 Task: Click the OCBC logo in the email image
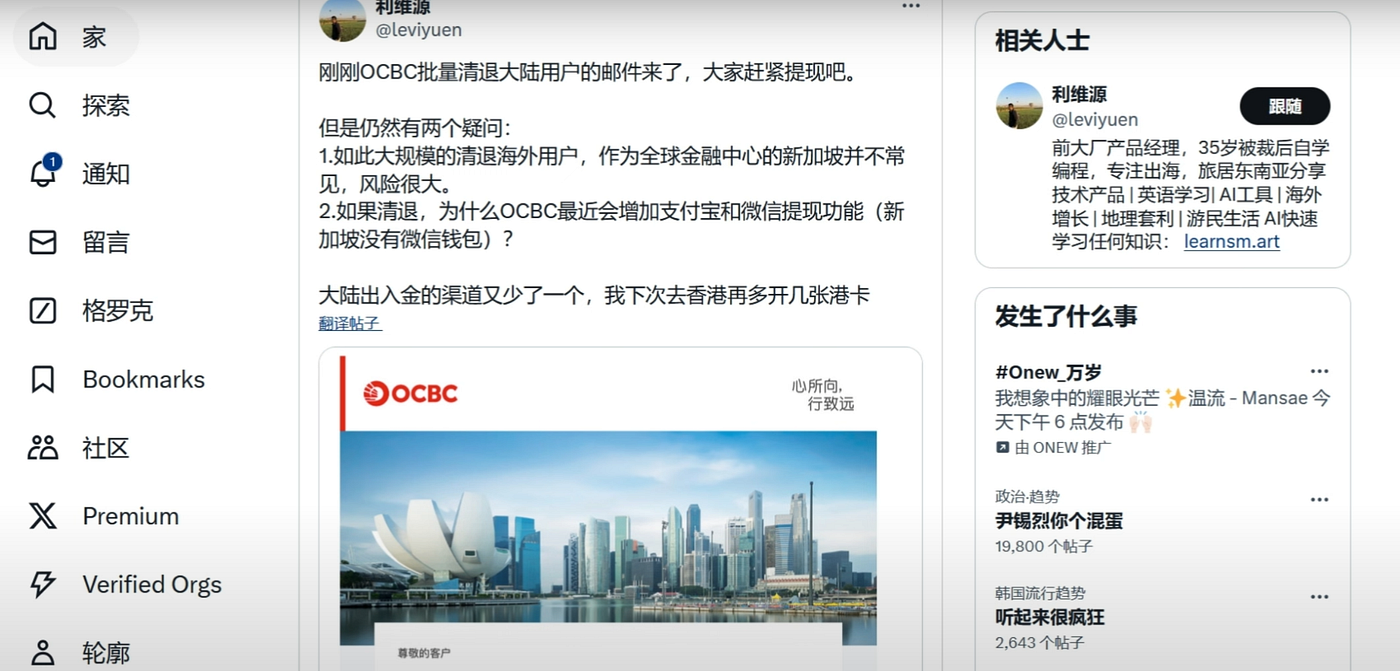pos(410,394)
